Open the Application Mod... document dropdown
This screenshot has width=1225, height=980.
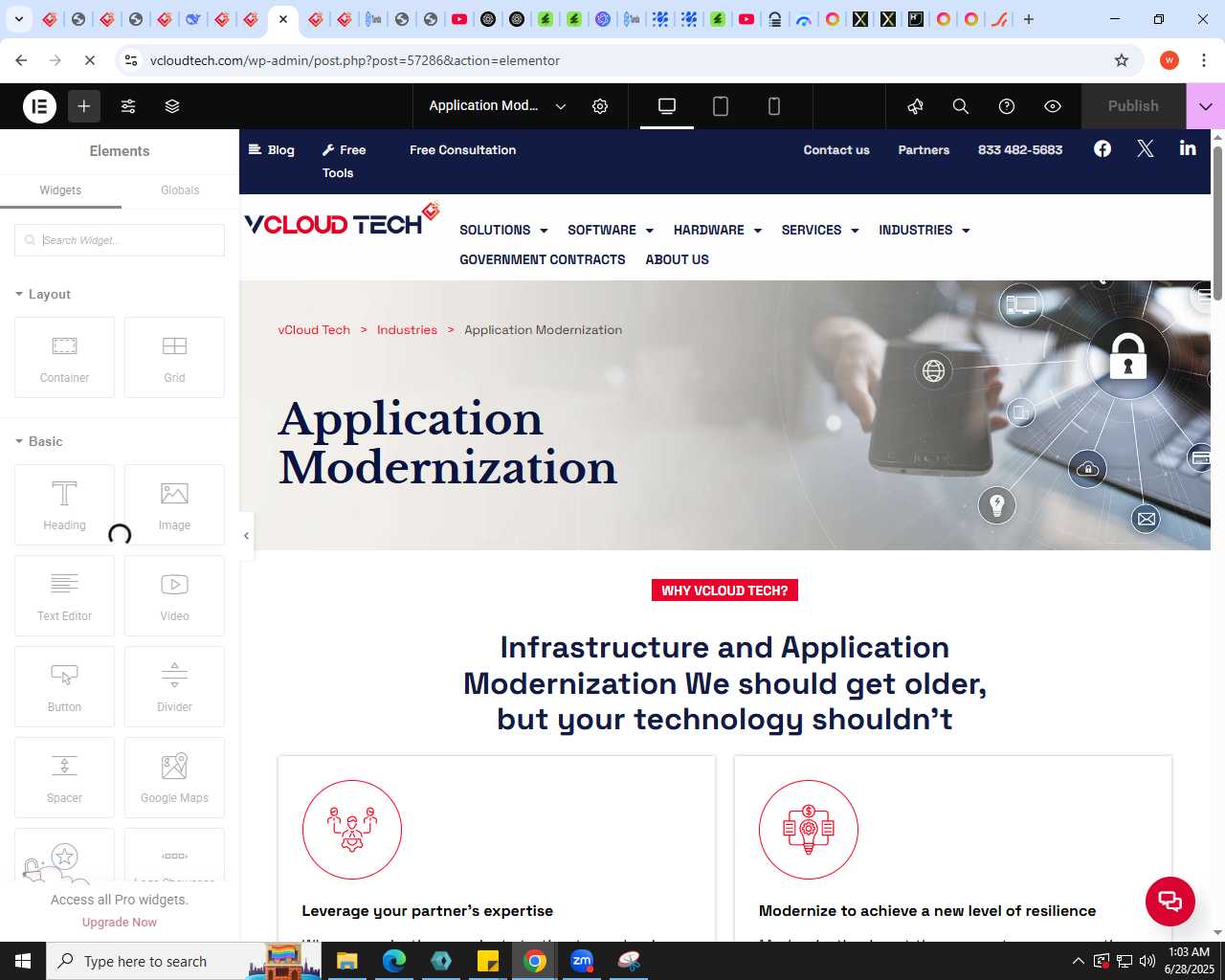click(x=498, y=106)
